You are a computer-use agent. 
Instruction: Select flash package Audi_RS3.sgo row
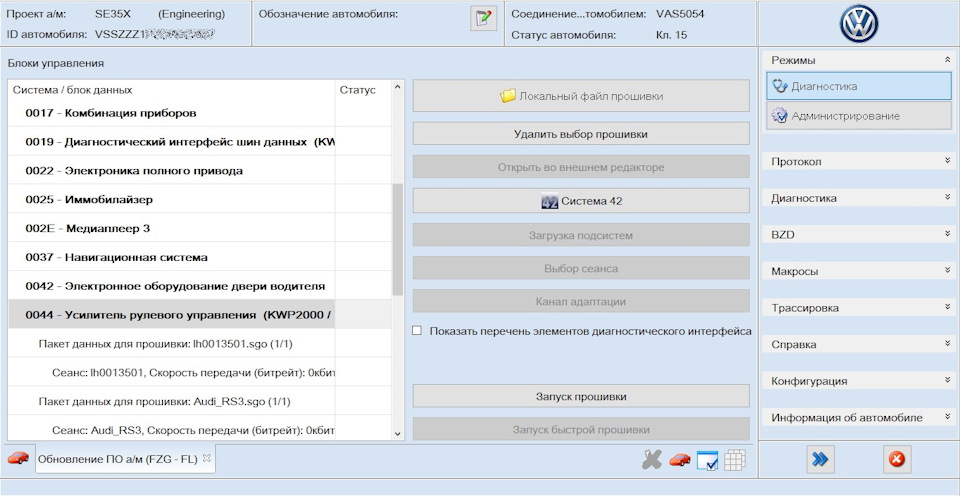[200, 401]
